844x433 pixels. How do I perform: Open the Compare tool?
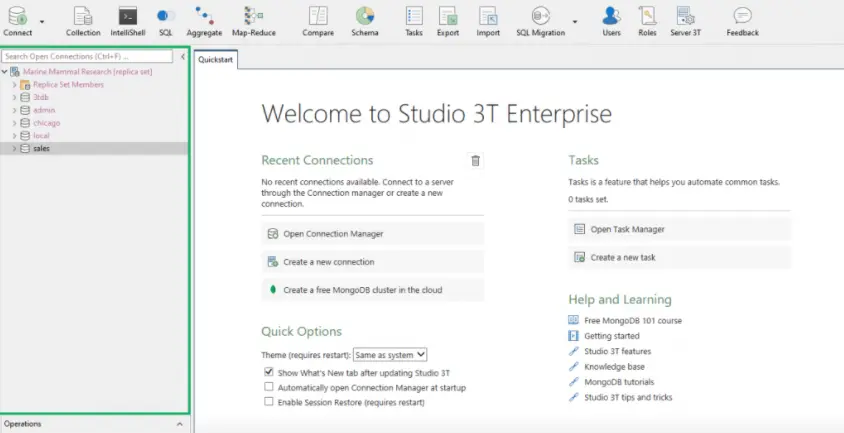pyautogui.click(x=318, y=21)
